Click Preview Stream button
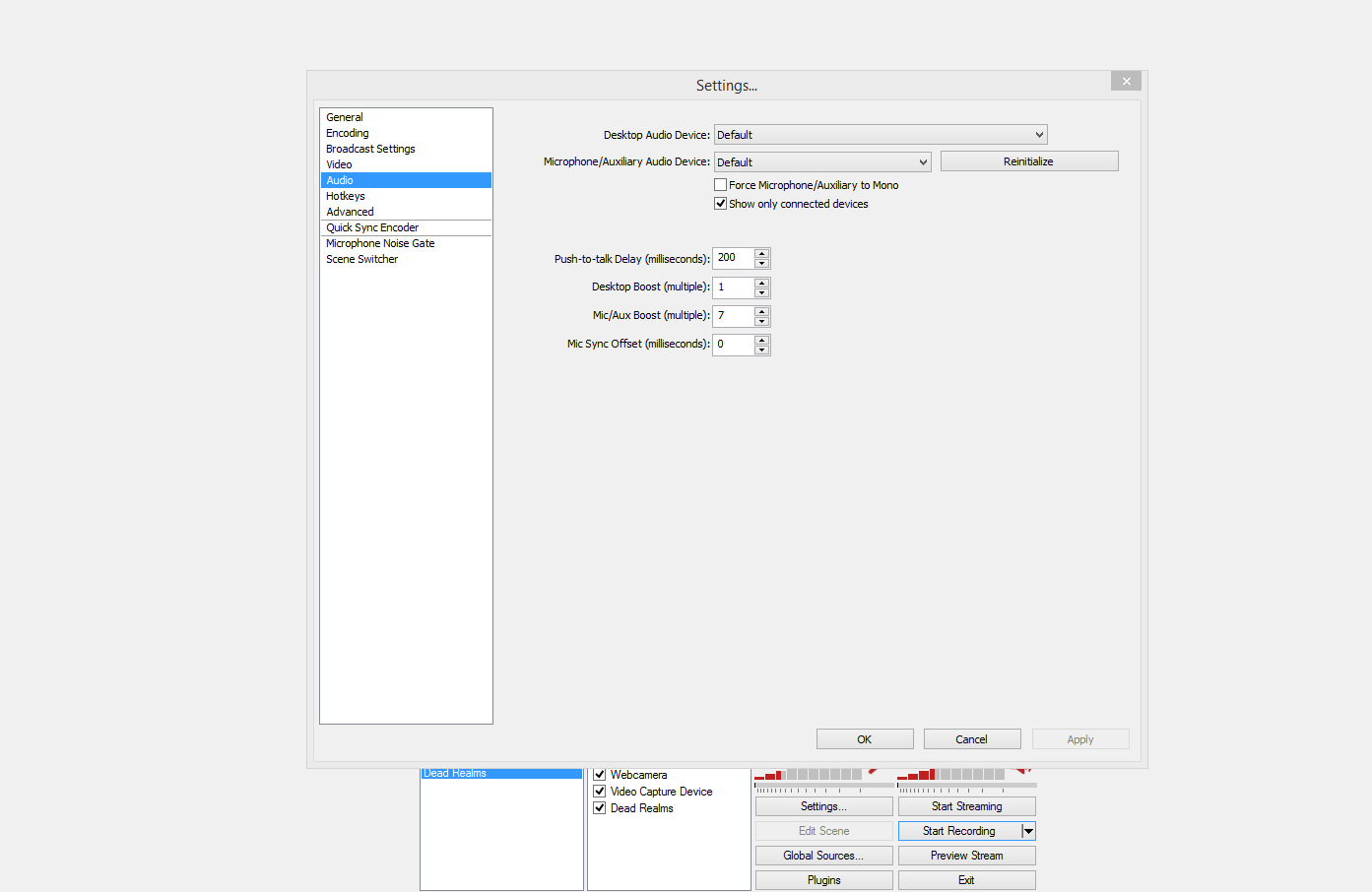This screenshot has width=1372, height=892. pyautogui.click(x=967, y=856)
